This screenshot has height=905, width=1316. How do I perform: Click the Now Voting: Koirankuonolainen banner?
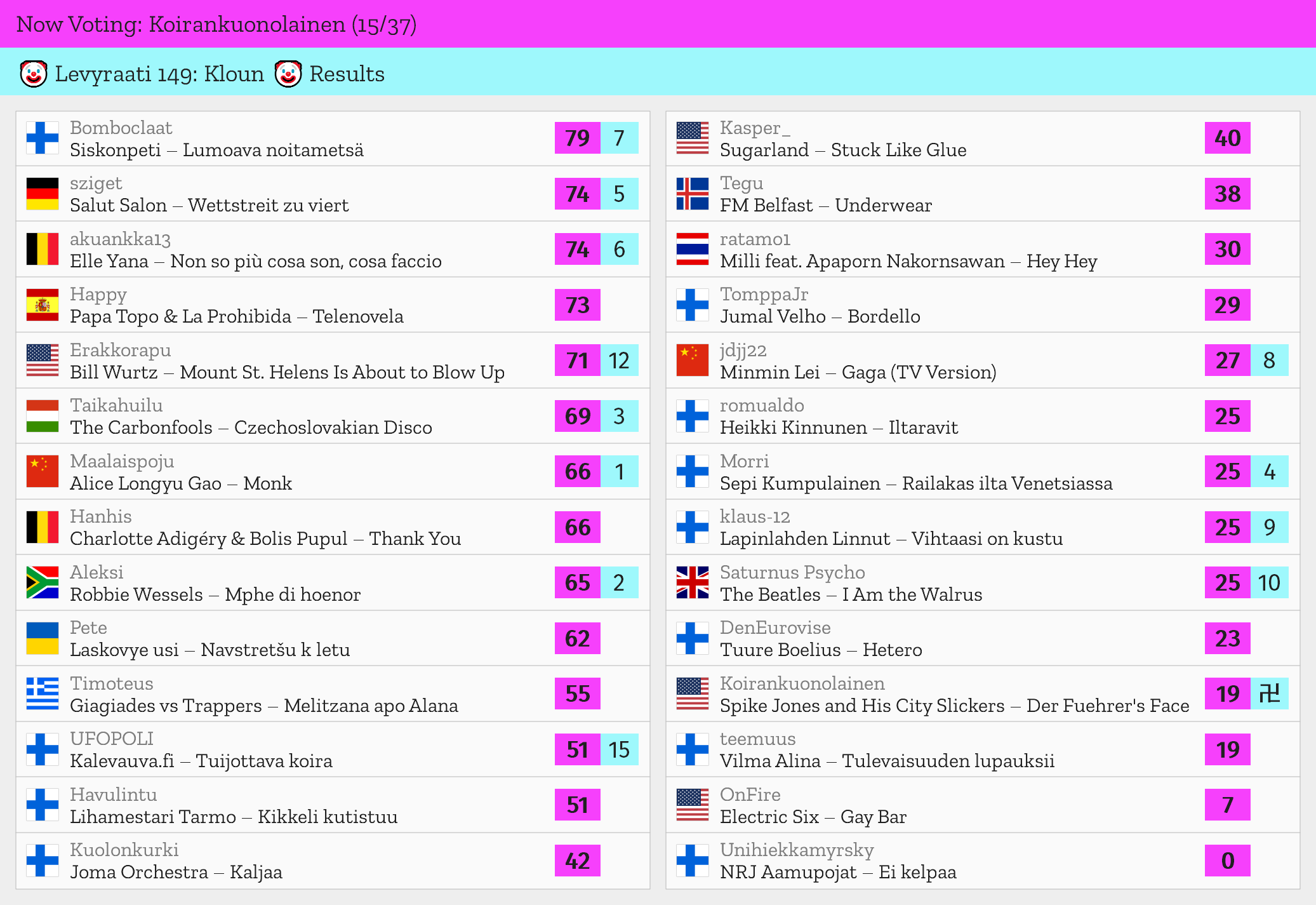[x=216, y=24]
